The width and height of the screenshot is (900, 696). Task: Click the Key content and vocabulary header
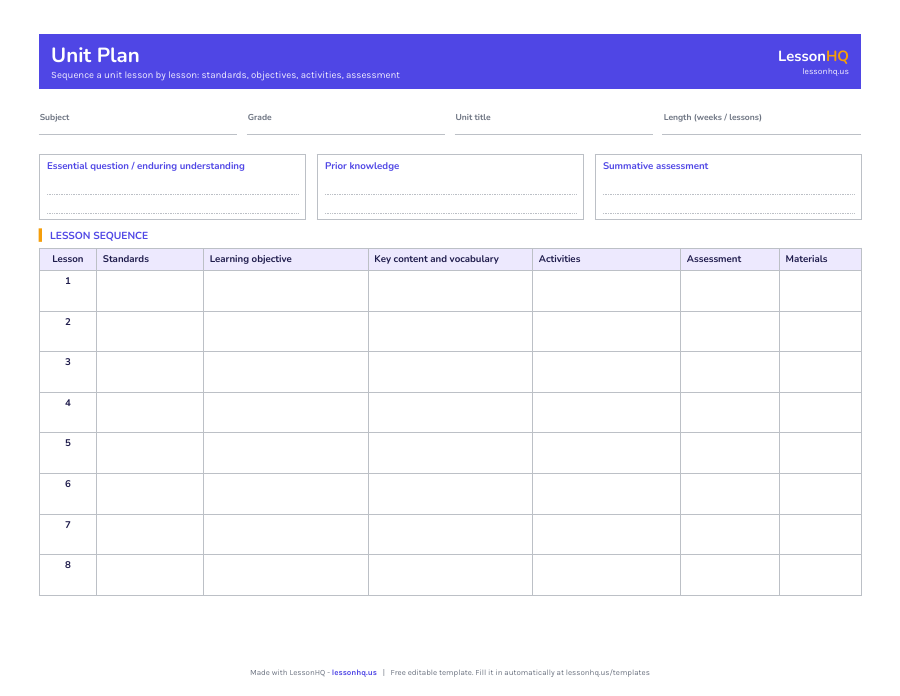point(451,259)
